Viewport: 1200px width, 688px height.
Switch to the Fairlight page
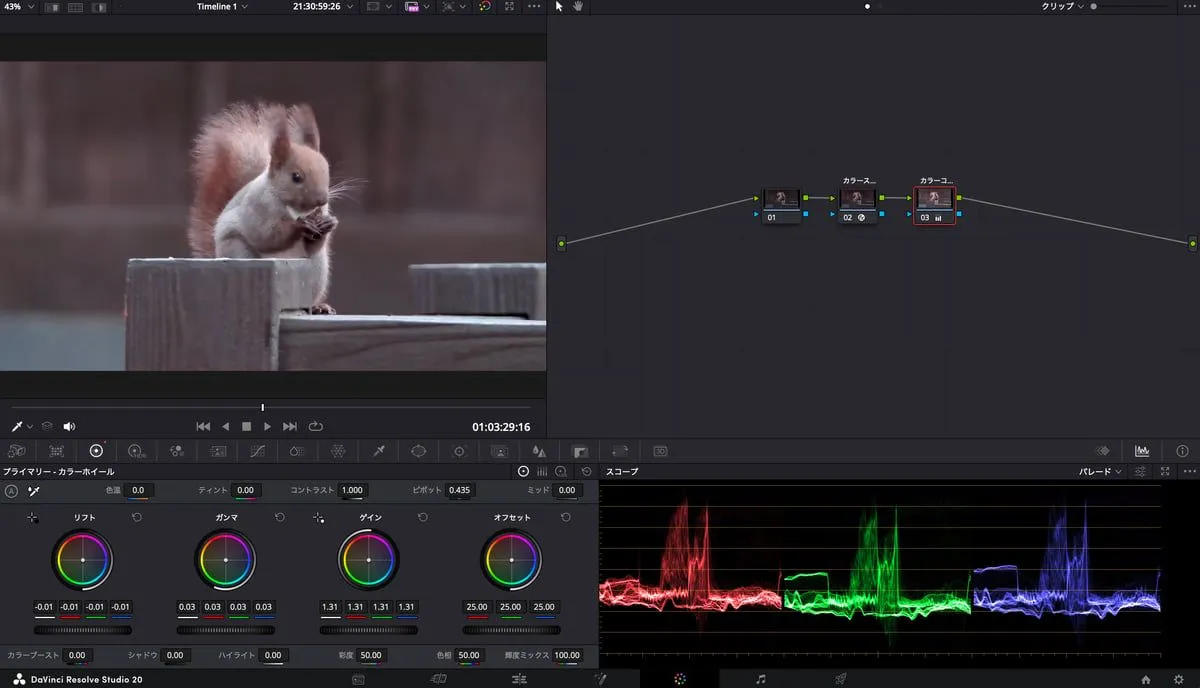[x=761, y=679]
